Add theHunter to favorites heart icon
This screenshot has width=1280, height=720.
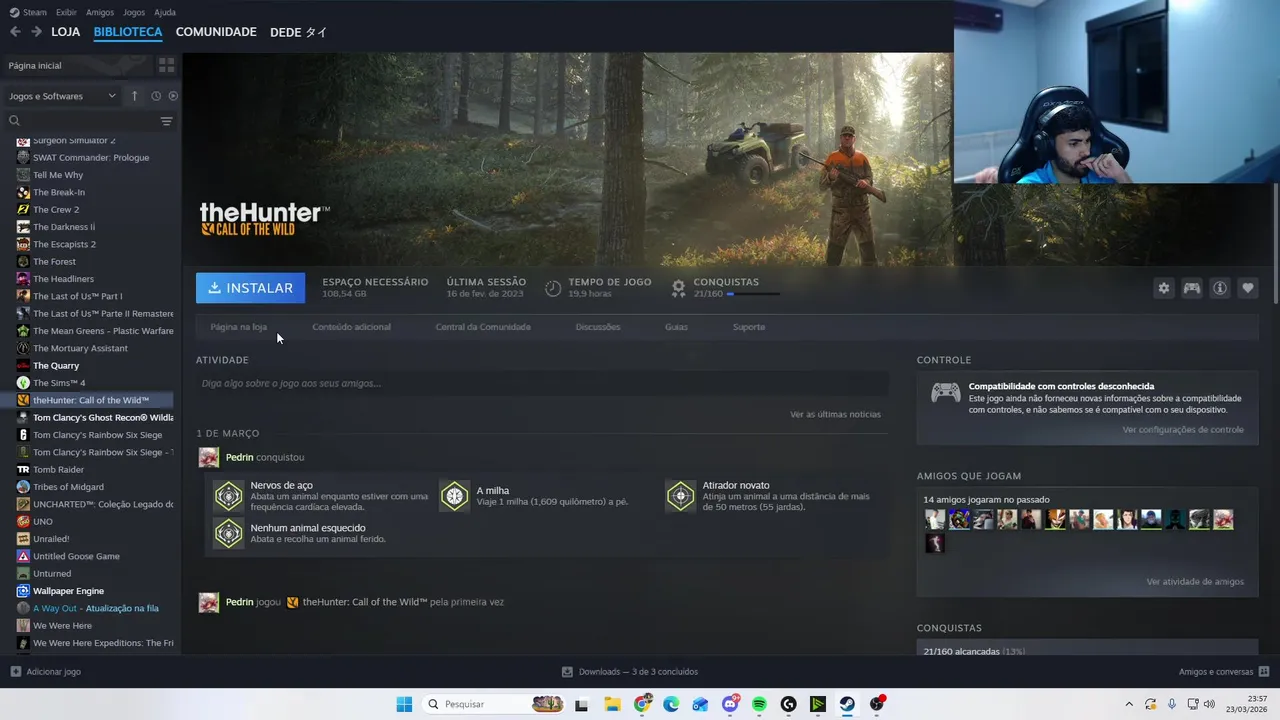(x=1248, y=288)
